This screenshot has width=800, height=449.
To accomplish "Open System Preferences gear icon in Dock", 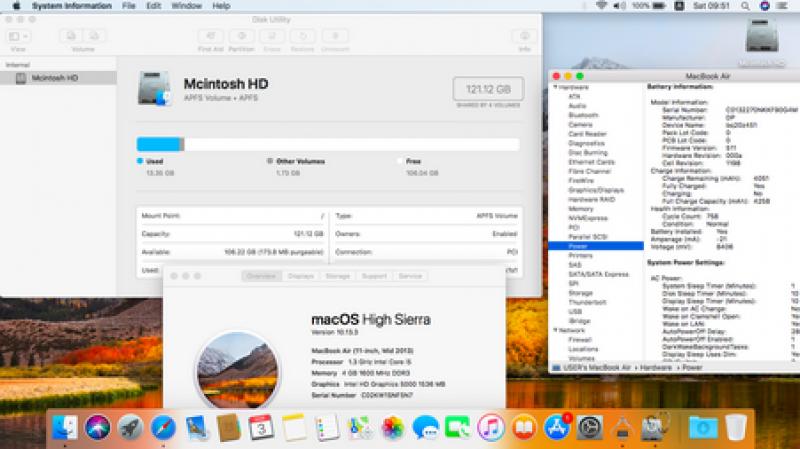I will click(590, 427).
